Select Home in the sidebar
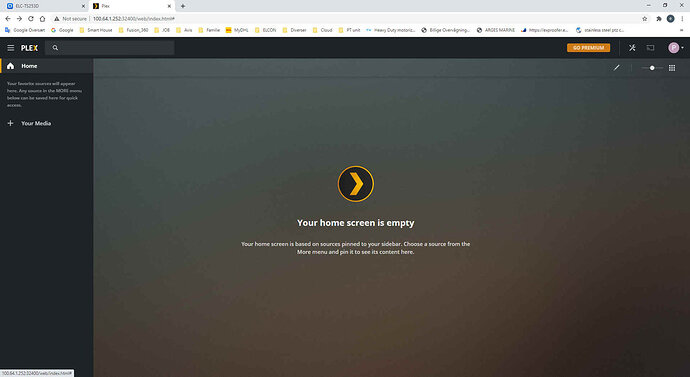 click(x=47, y=66)
